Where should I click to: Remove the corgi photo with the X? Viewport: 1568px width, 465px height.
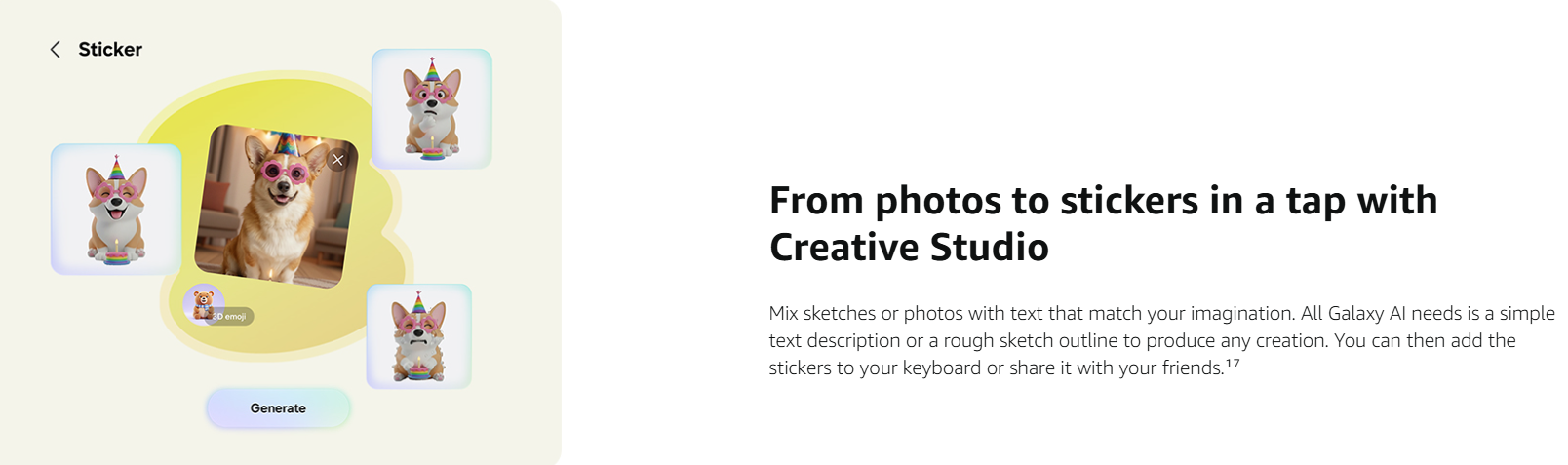[337, 160]
